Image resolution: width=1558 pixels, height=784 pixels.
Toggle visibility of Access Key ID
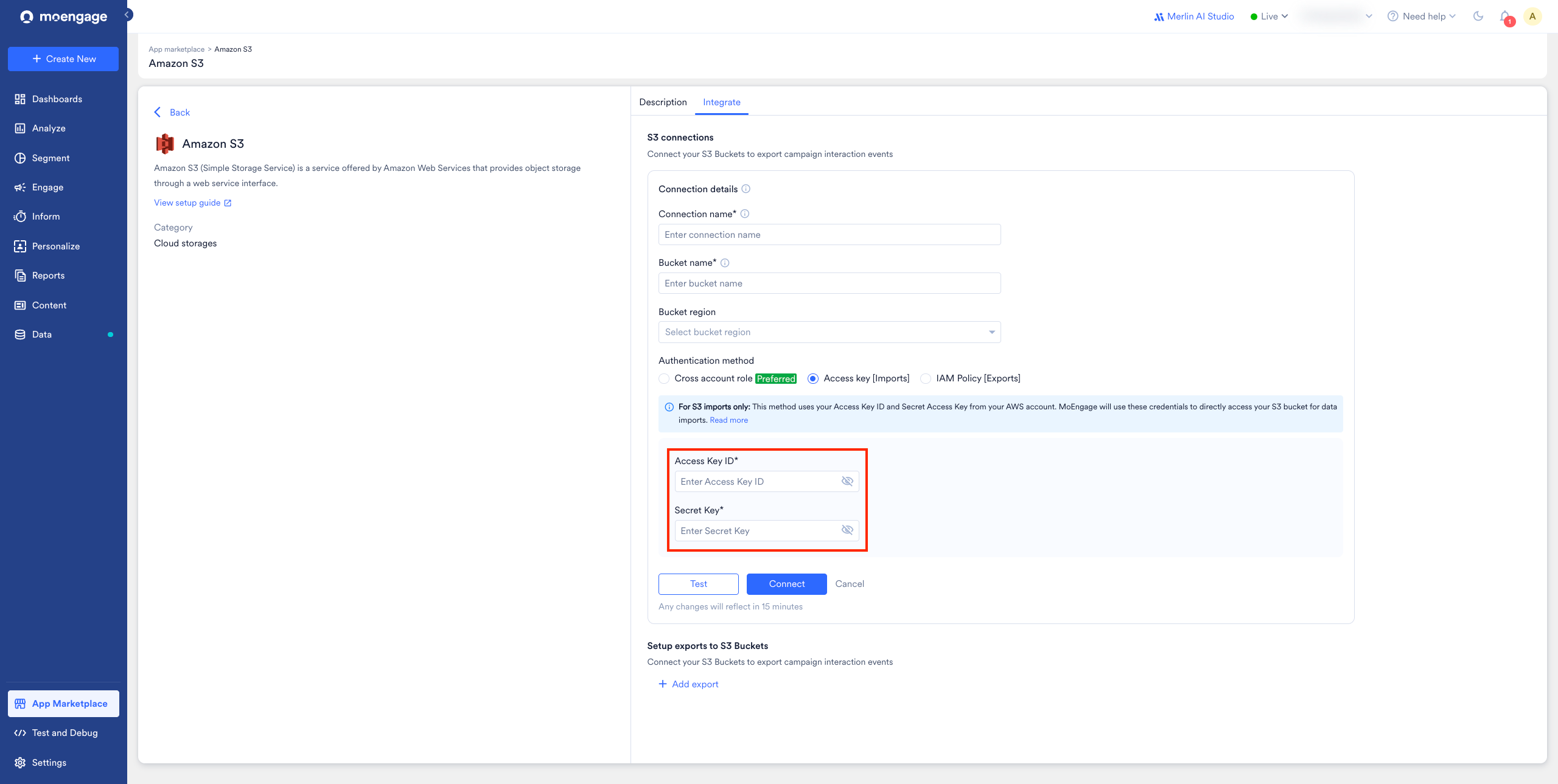847,481
